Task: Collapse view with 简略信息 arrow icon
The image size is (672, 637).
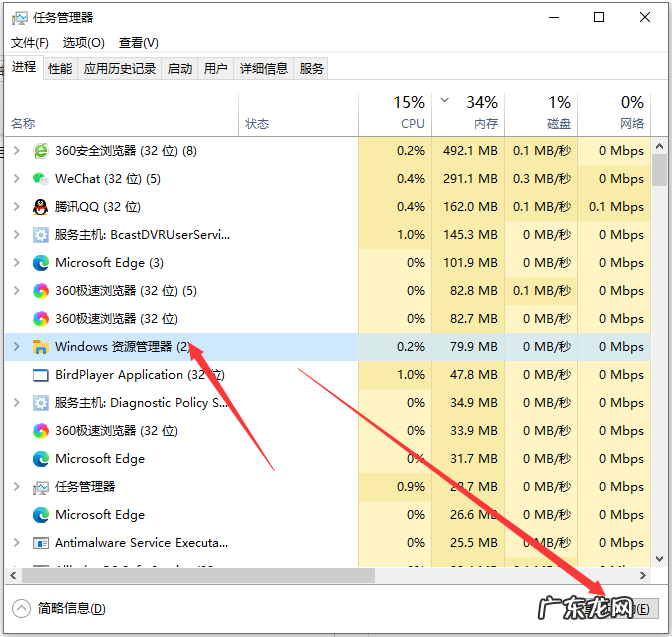Action: click(x=21, y=608)
